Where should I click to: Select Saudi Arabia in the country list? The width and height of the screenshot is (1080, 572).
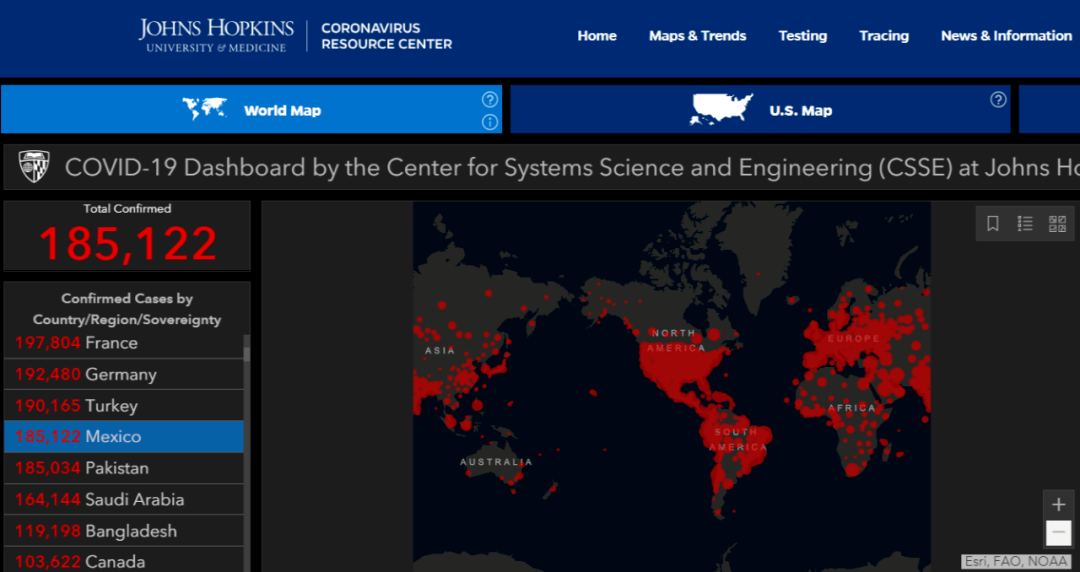pos(124,500)
